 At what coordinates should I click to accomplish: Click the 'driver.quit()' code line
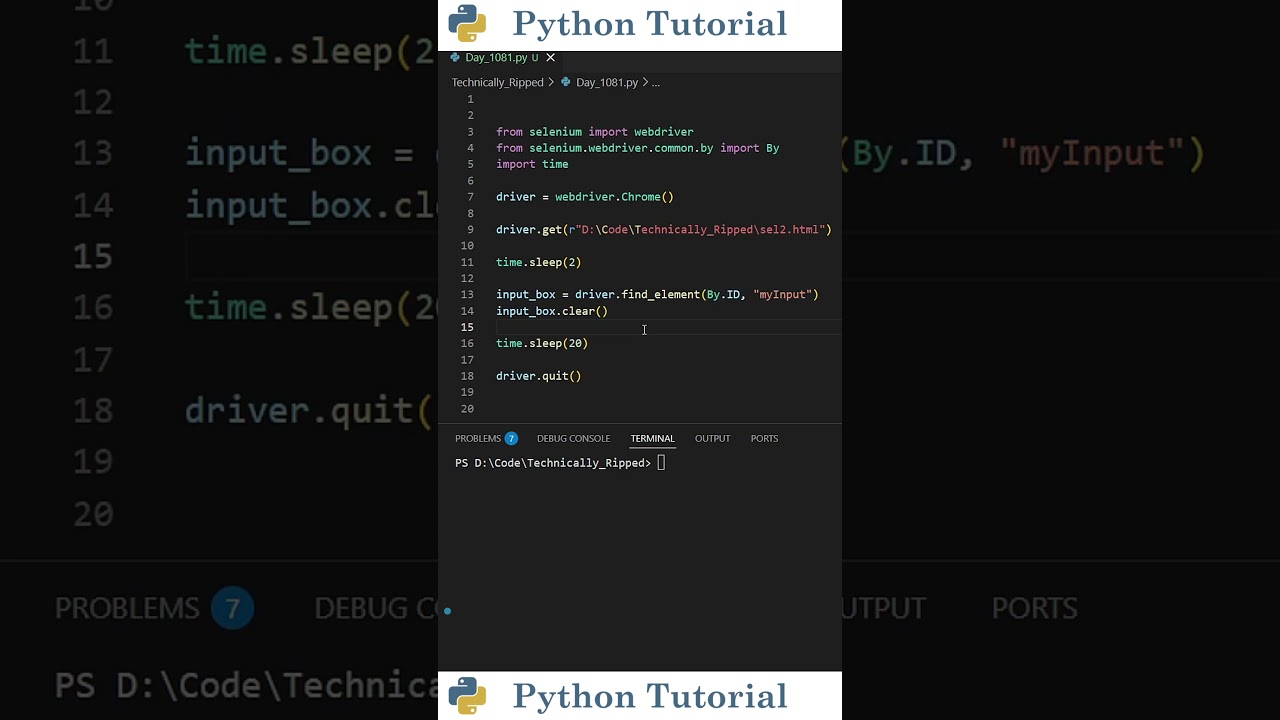538,376
